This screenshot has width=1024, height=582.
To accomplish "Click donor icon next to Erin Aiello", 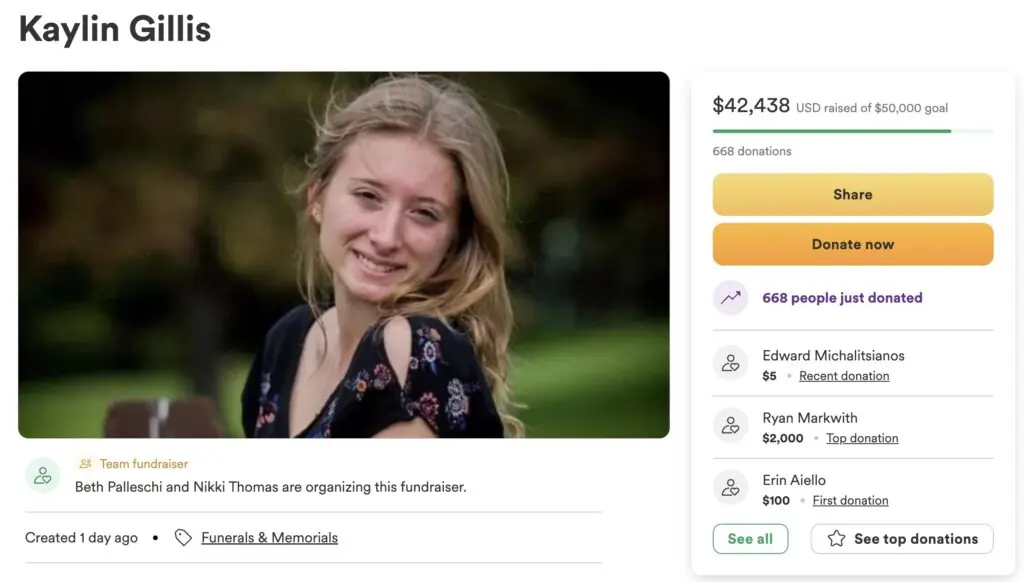I will point(730,488).
